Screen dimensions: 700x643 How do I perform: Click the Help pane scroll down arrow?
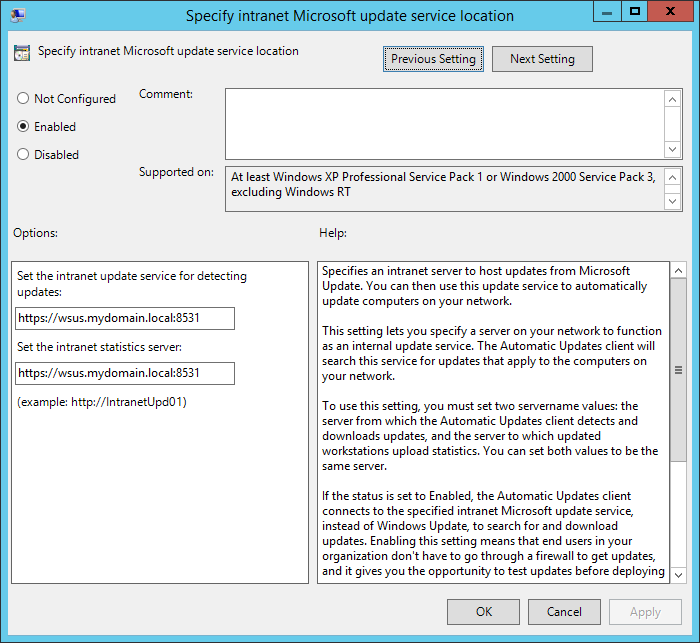(679, 575)
